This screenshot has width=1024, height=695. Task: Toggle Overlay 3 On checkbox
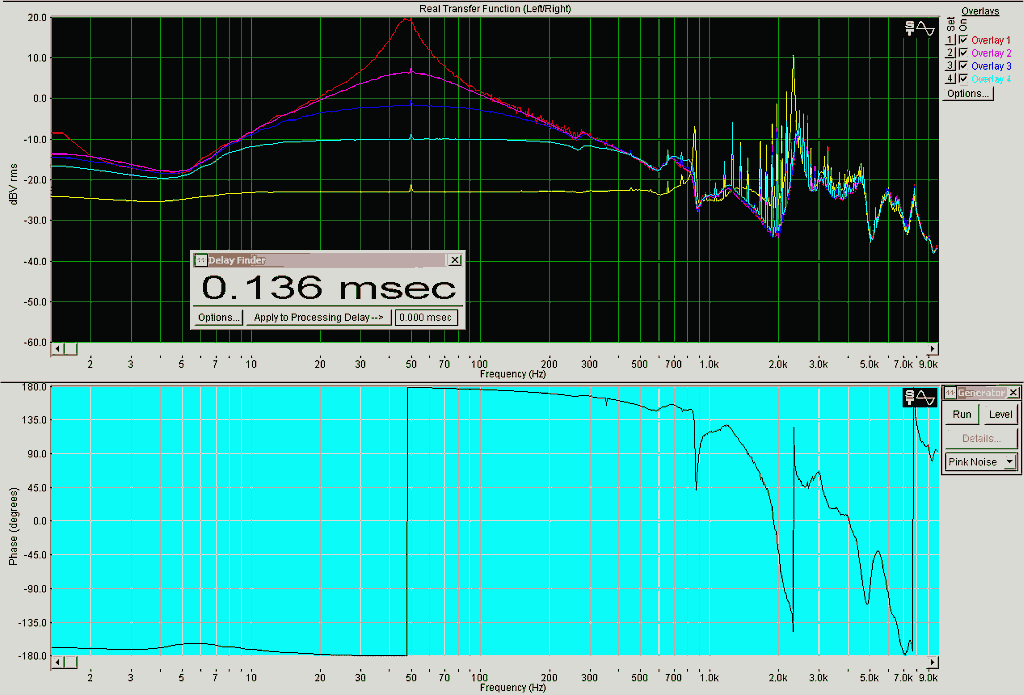[963, 66]
